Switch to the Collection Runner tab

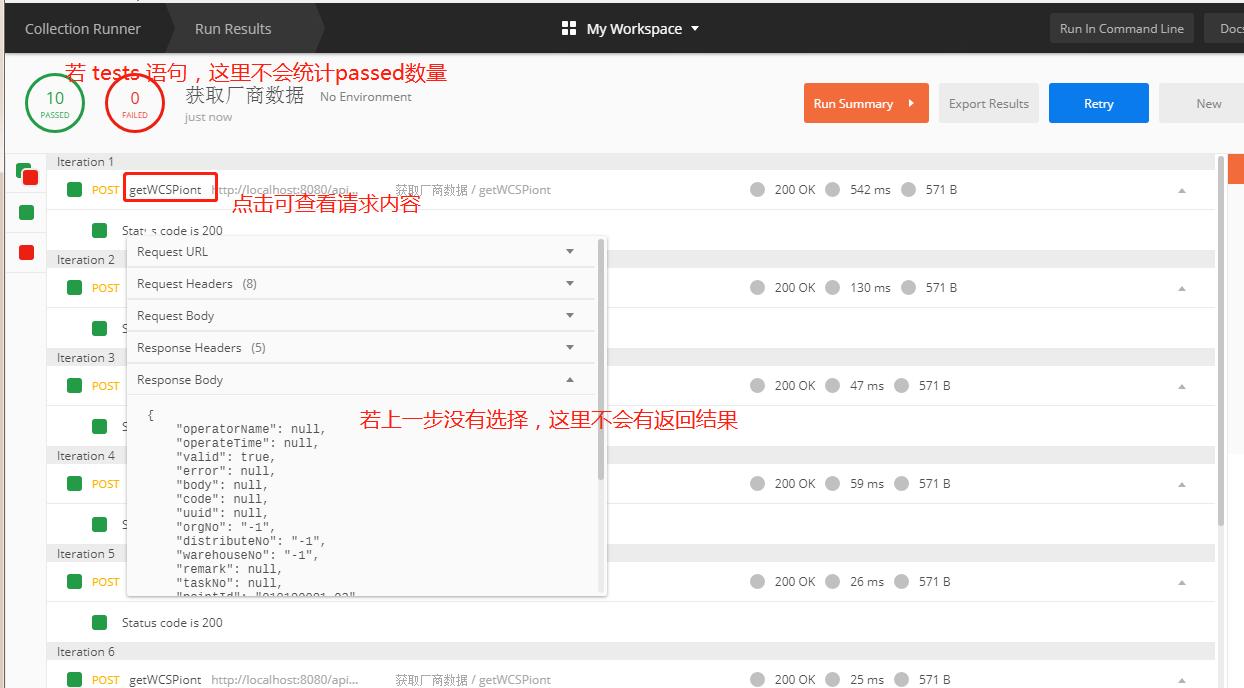82,28
